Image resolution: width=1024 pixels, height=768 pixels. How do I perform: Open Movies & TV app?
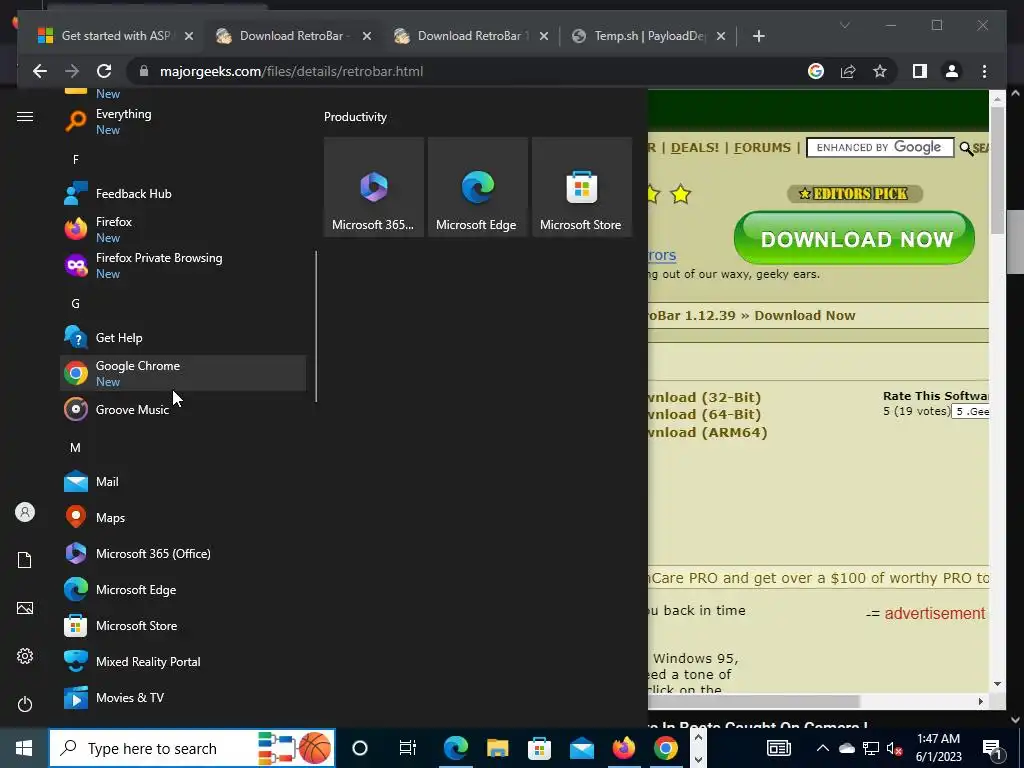pyautogui.click(x=183, y=697)
